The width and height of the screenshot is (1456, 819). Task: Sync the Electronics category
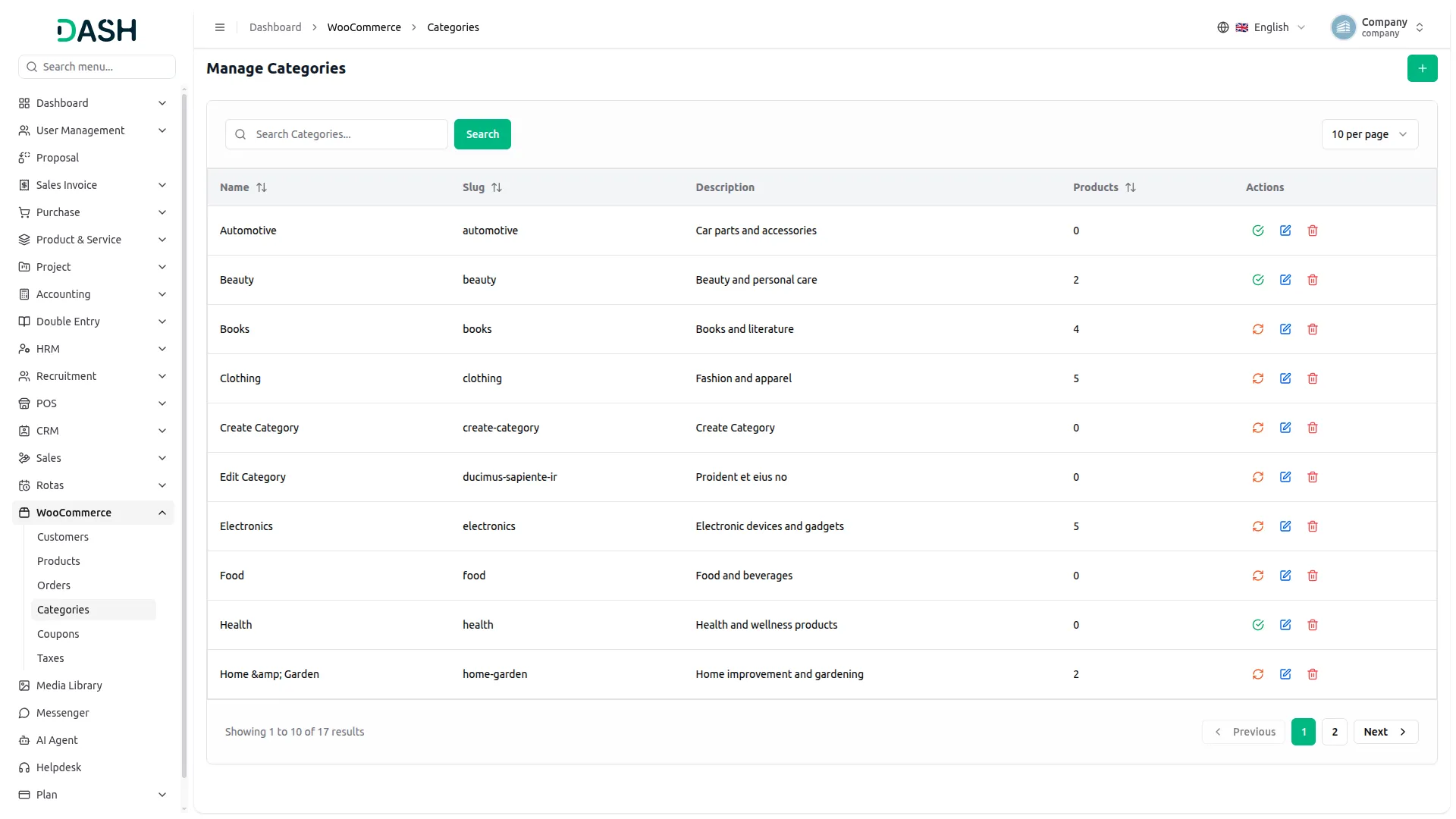click(x=1258, y=526)
